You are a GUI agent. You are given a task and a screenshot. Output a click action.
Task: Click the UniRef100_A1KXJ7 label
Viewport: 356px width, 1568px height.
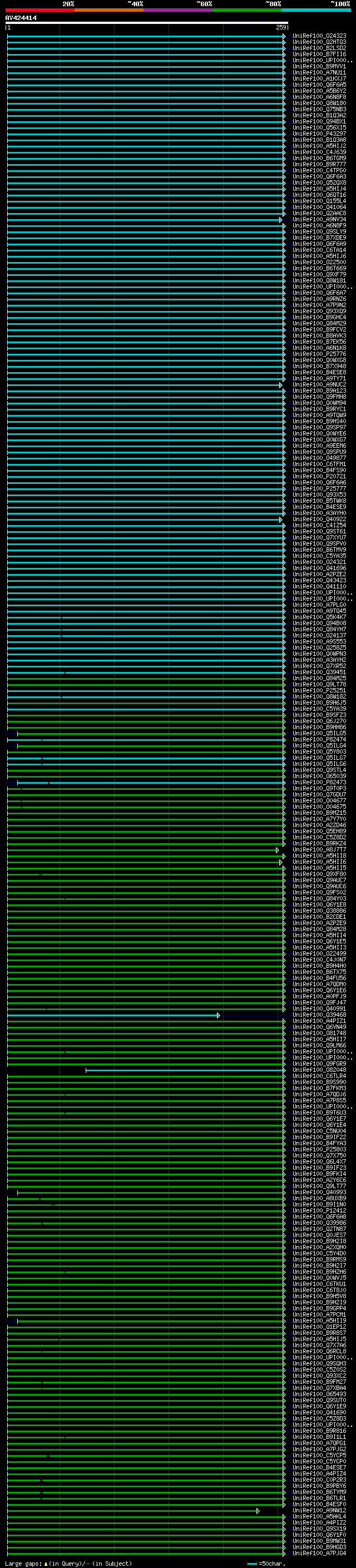click(319, 78)
